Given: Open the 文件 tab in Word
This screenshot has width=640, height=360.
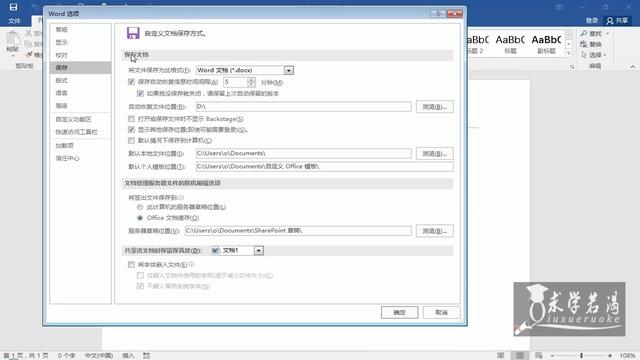Looking at the screenshot, I should click(14, 21).
